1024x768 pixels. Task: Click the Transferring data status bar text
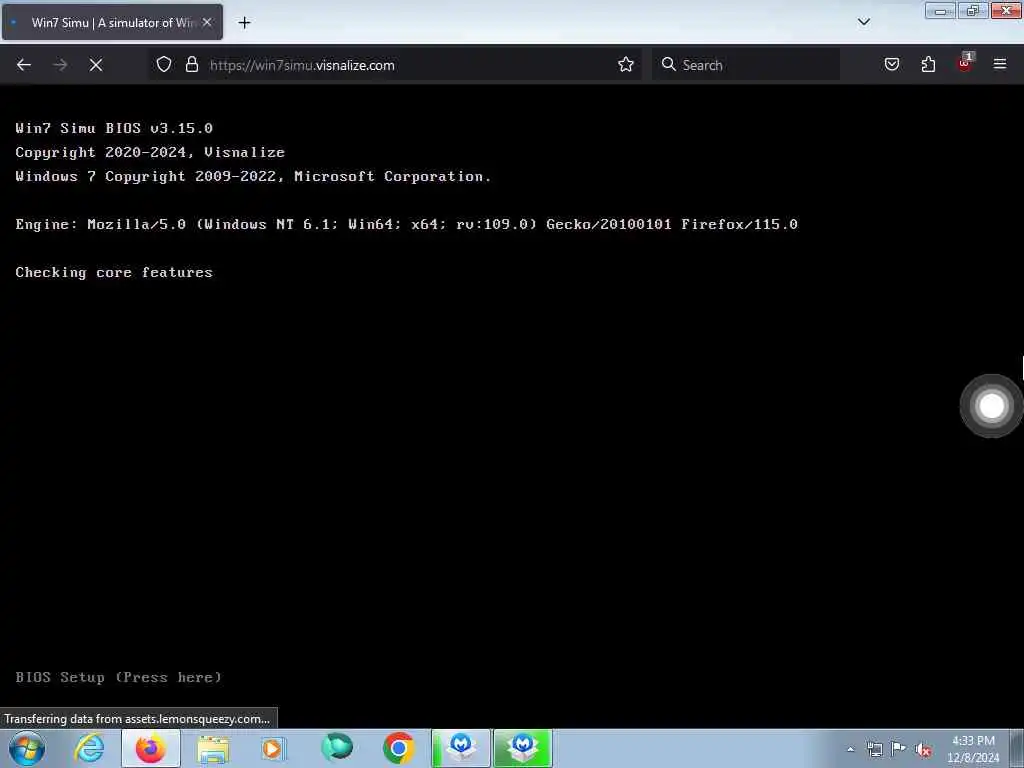point(137,718)
